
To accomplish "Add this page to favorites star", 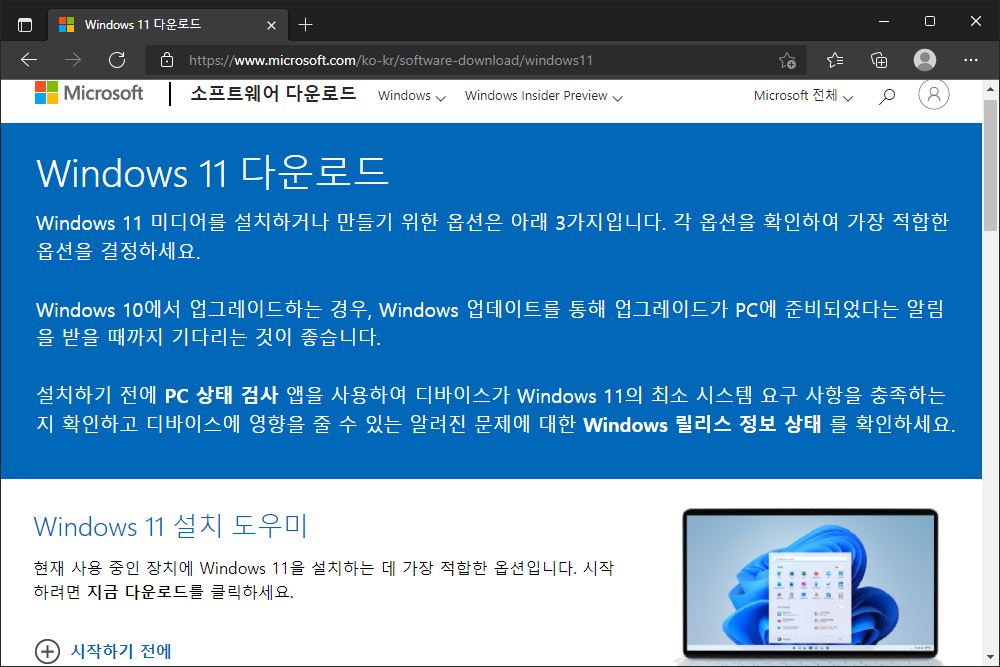I will [787, 60].
